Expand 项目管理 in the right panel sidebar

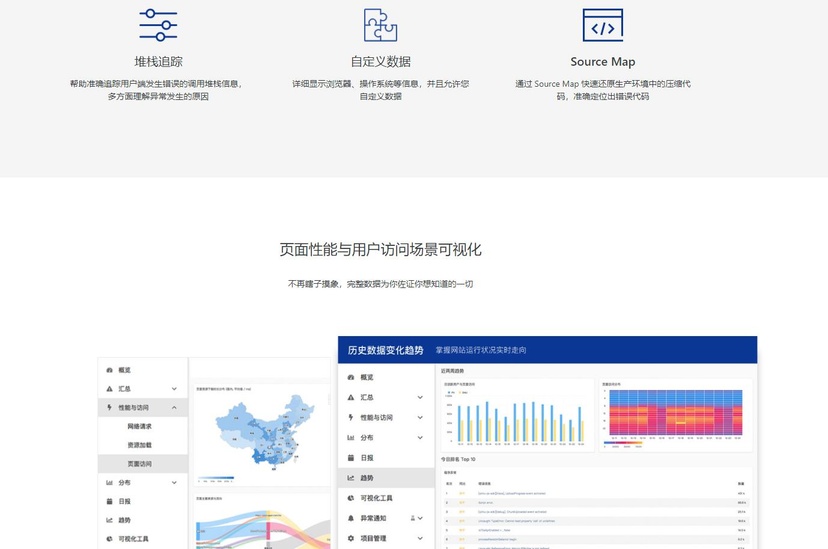[420, 538]
